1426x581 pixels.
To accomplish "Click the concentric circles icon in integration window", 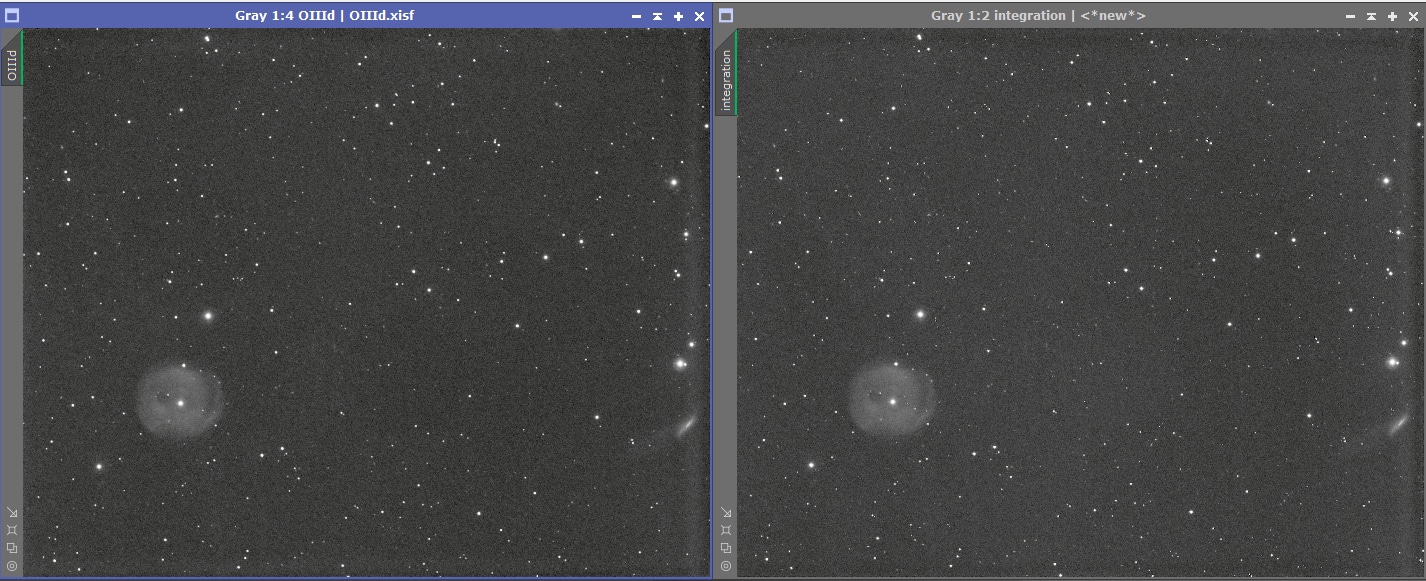I will click(x=726, y=566).
